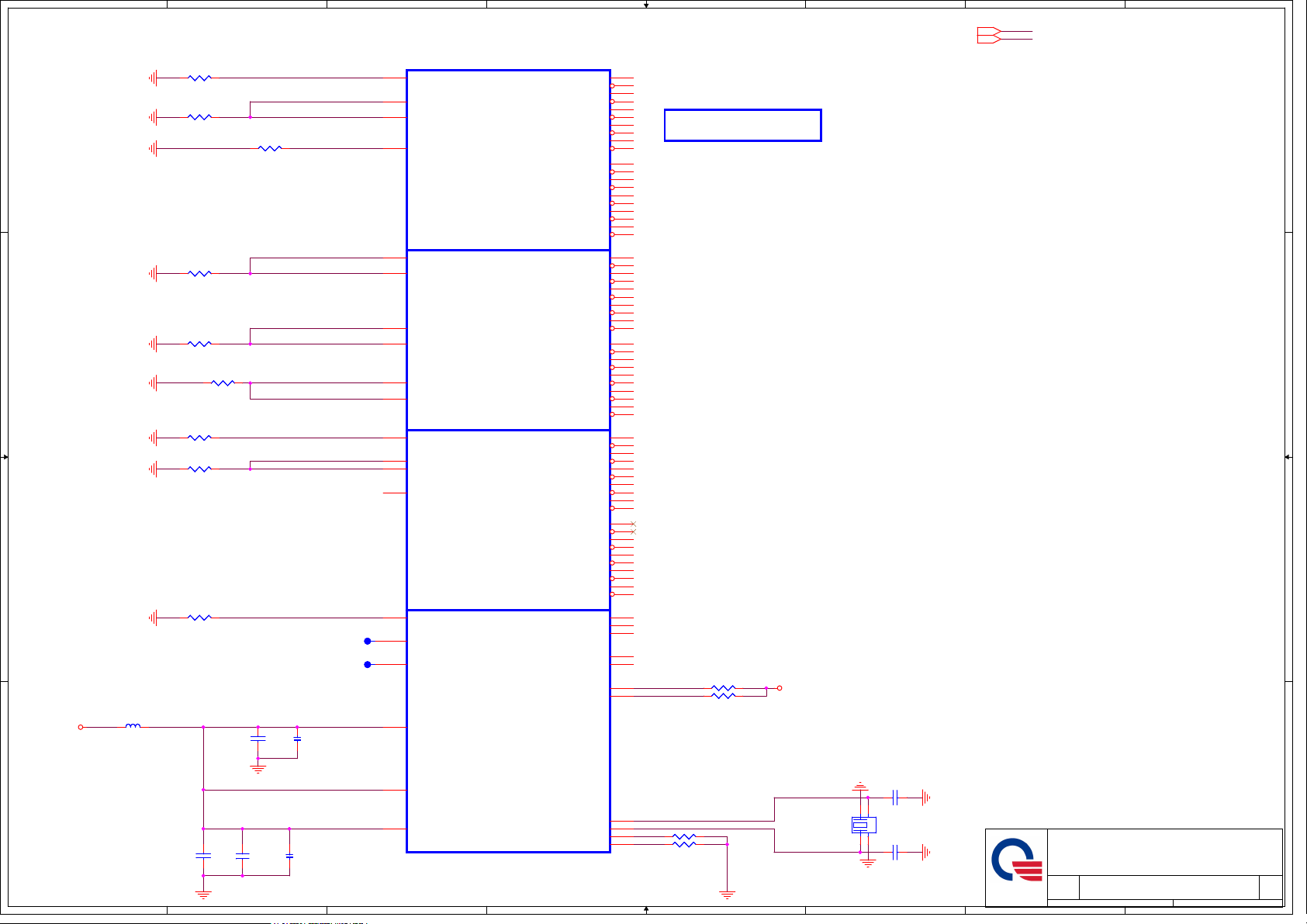Click the blue-and-red Q company logo
The image size is (1307, 924).
point(1017,860)
